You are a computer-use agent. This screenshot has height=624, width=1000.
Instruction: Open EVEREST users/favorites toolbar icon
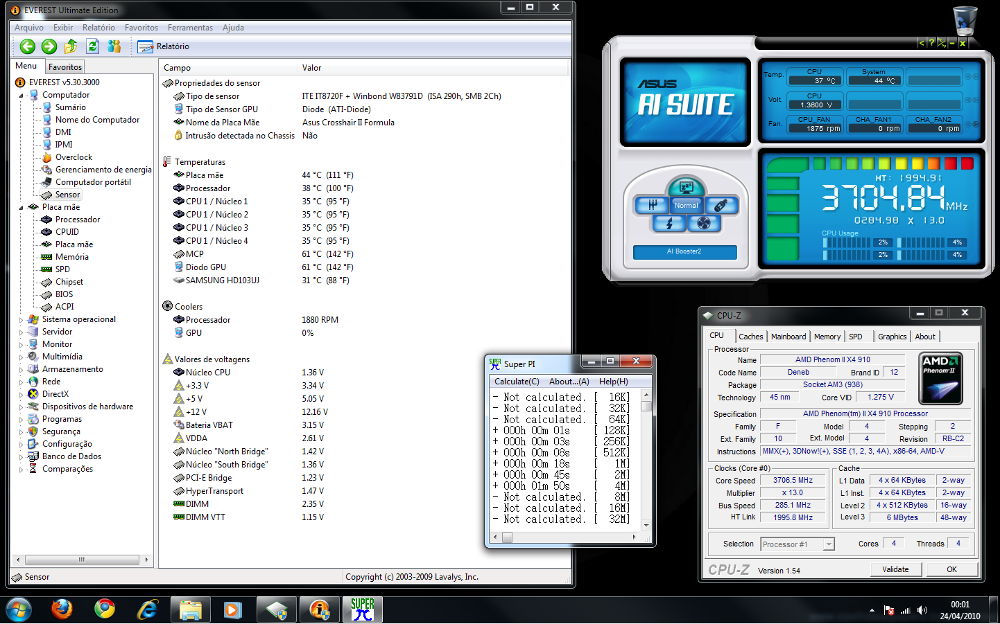pyautogui.click(x=114, y=46)
